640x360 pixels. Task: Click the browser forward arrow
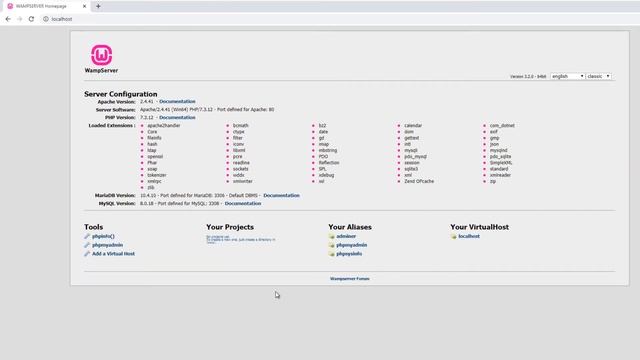[20, 19]
